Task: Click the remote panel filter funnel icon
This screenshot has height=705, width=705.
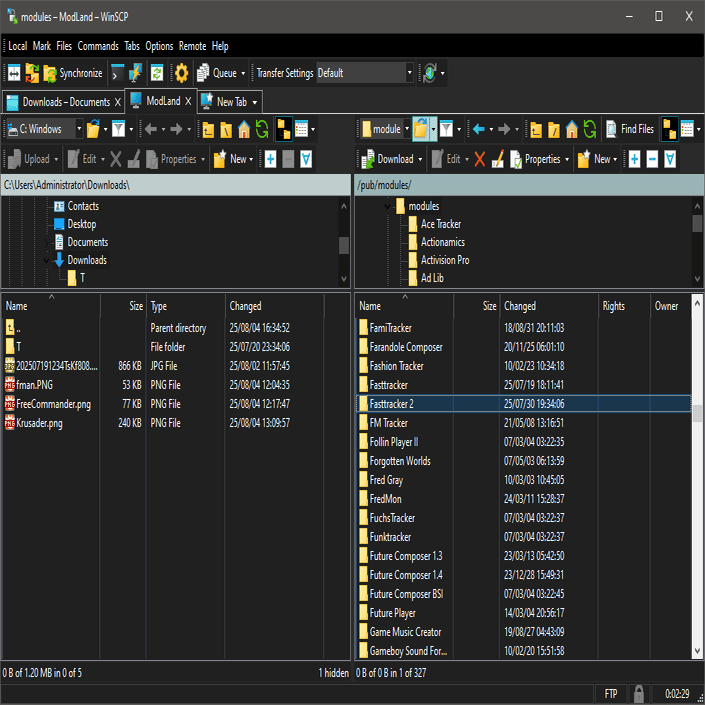Action: (x=446, y=129)
